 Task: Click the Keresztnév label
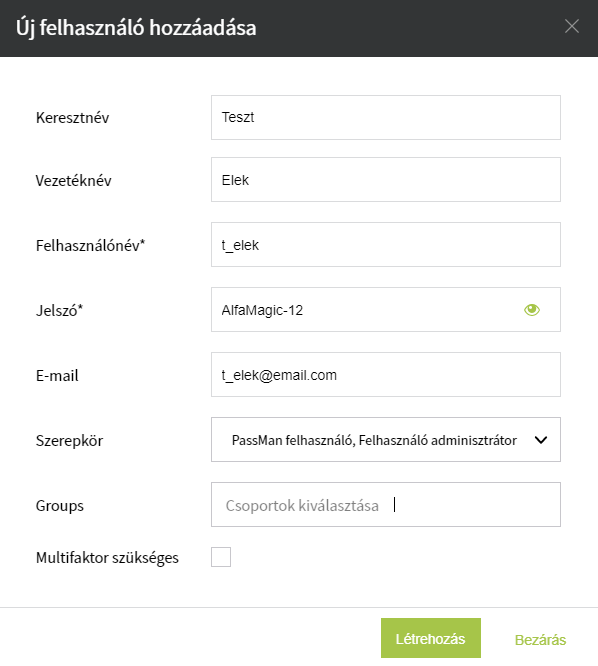72,118
